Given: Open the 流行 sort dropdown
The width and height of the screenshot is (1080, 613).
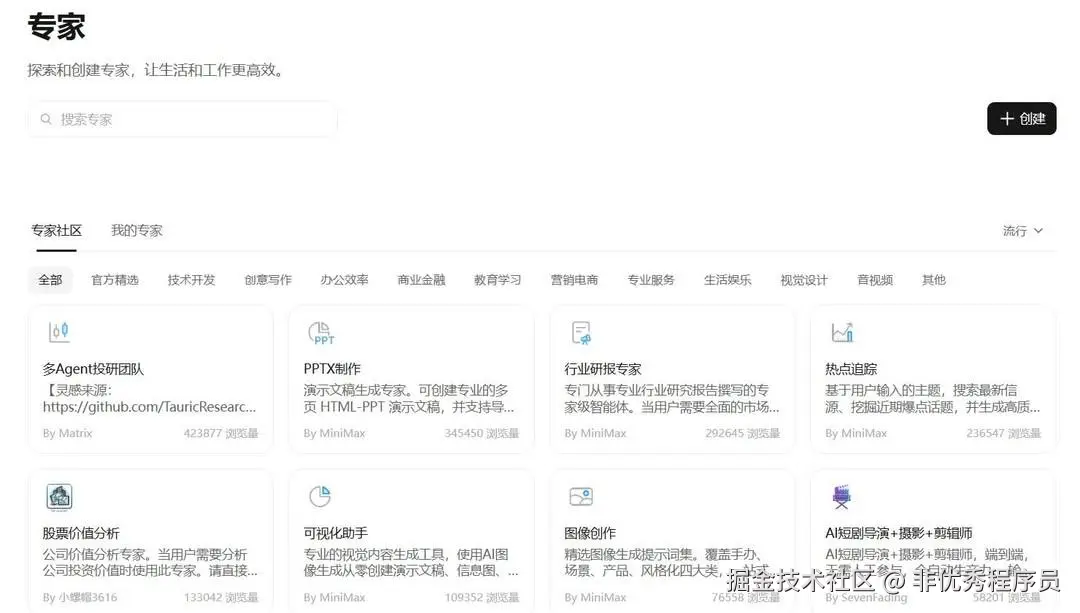Looking at the screenshot, I should pyautogui.click(x=1013, y=230).
